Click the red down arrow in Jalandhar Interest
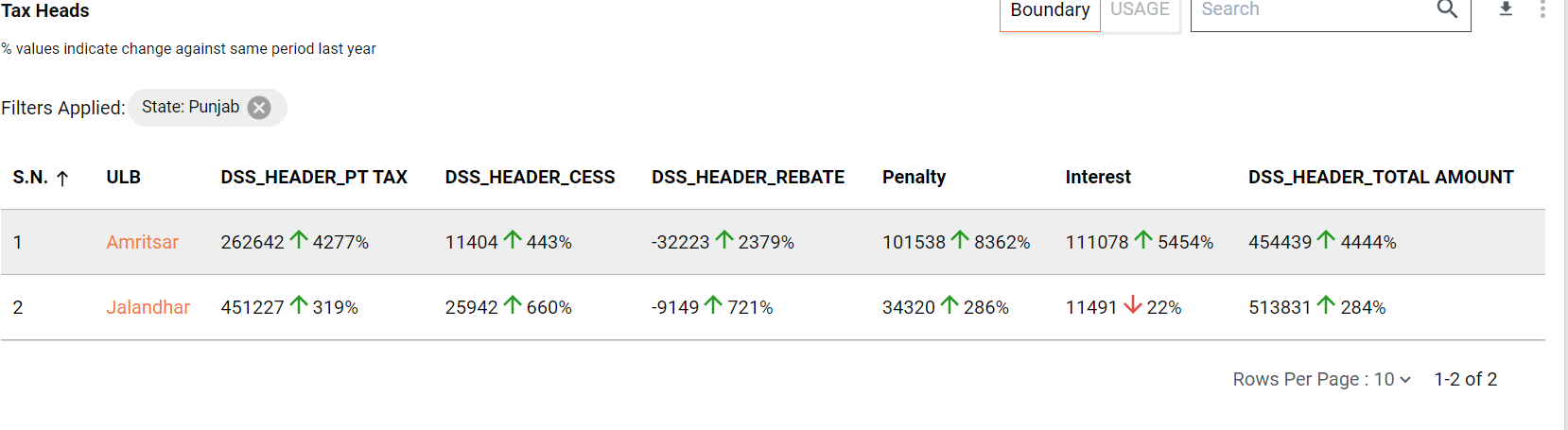1568x430 pixels. coord(1132,305)
